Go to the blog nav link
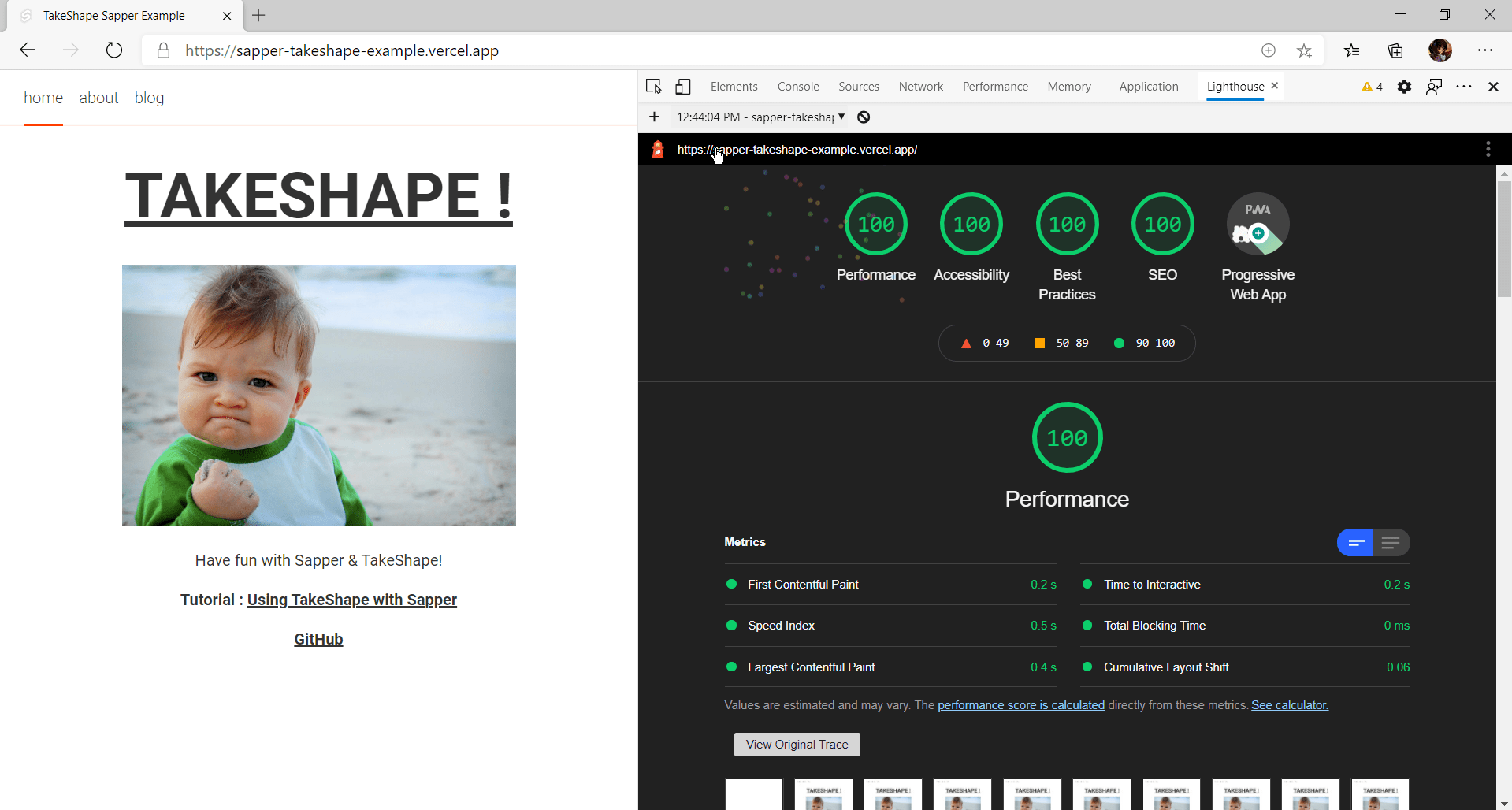This screenshot has width=1512, height=810. (149, 98)
